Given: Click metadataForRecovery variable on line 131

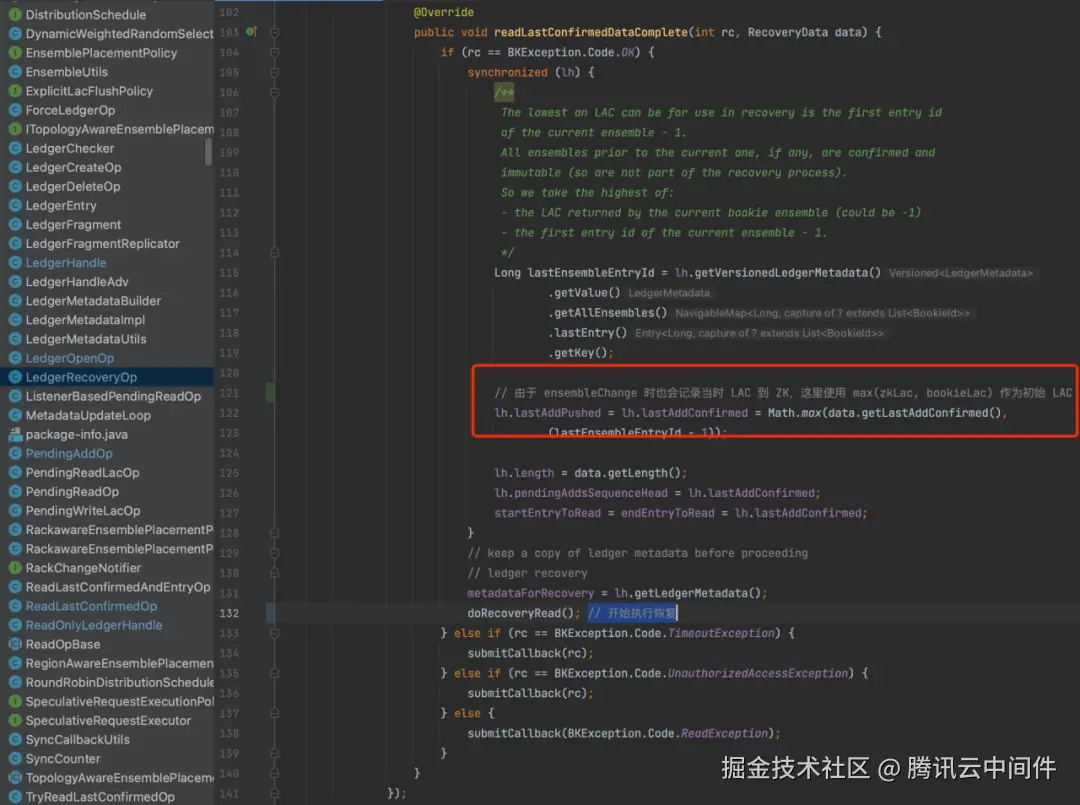Looking at the screenshot, I should click(530, 593).
